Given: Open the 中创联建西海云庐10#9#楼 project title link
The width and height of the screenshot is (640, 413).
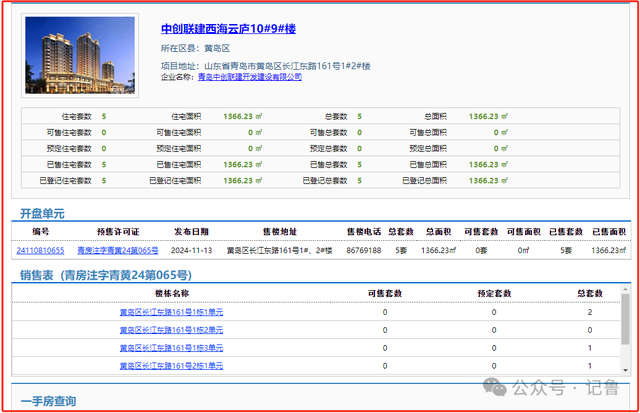Looking at the screenshot, I should 228,29.
